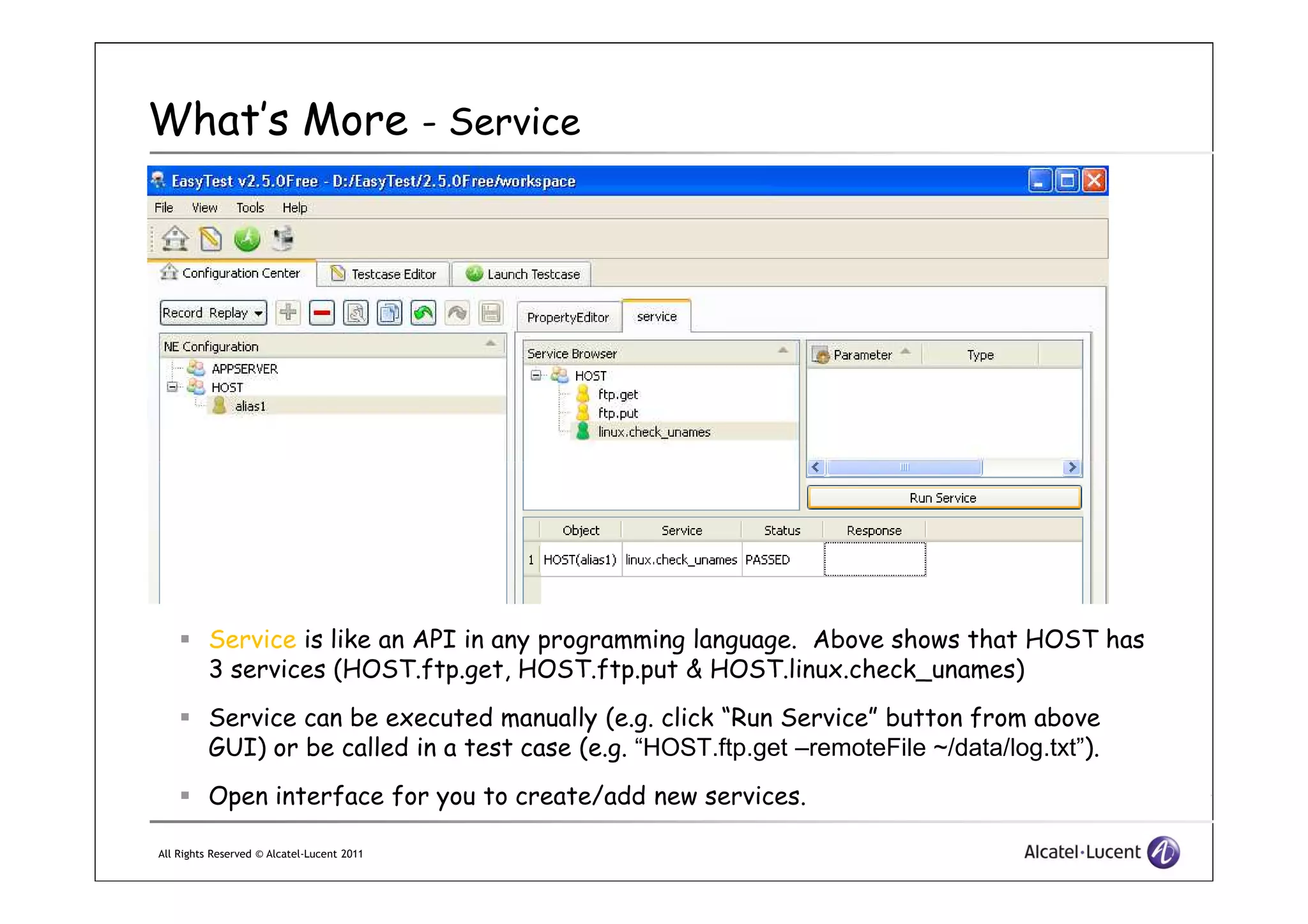Select the linux.check_unames service
1308x924 pixels.
(x=654, y=432)
